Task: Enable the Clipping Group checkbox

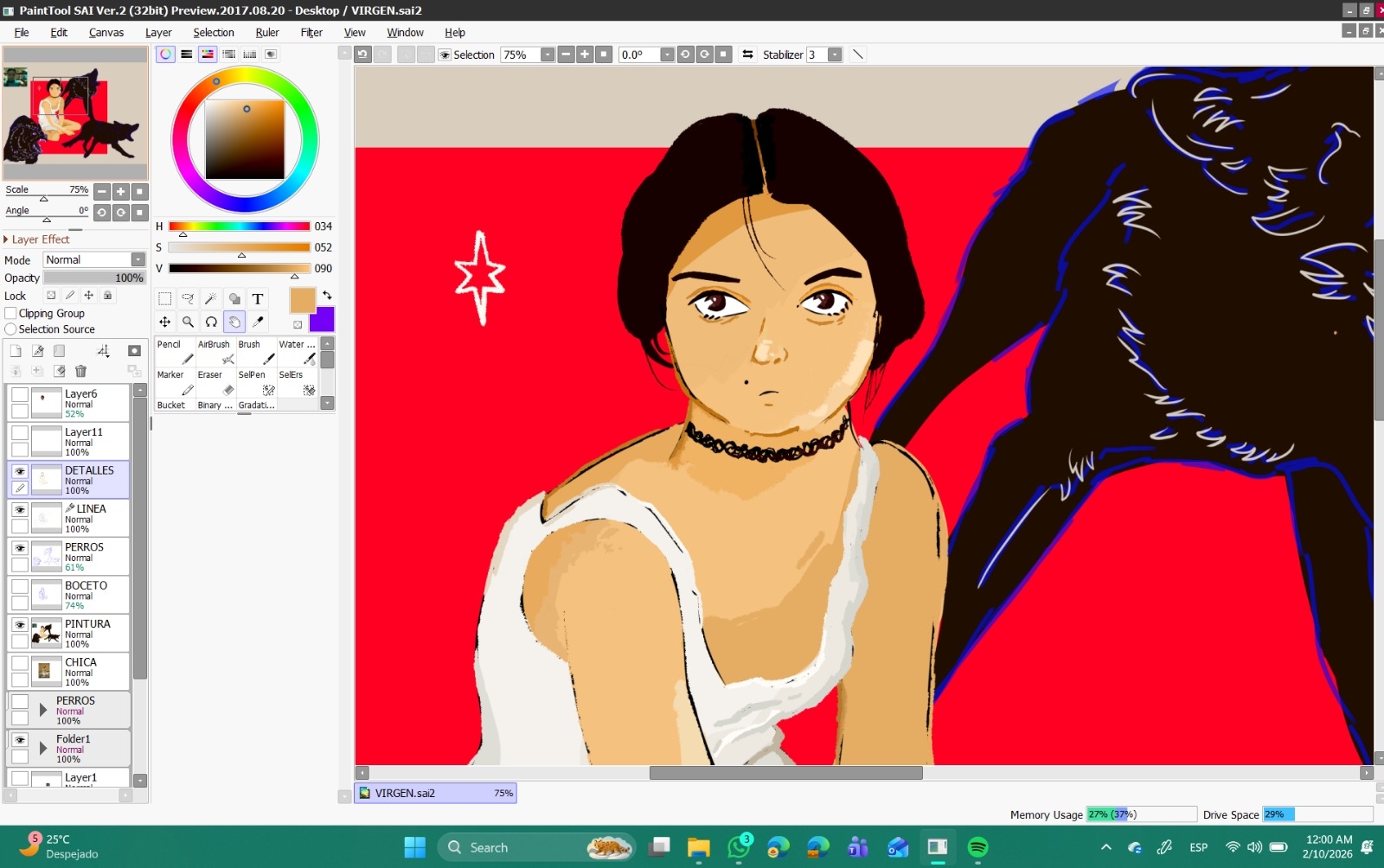Action: click(11, 313)
